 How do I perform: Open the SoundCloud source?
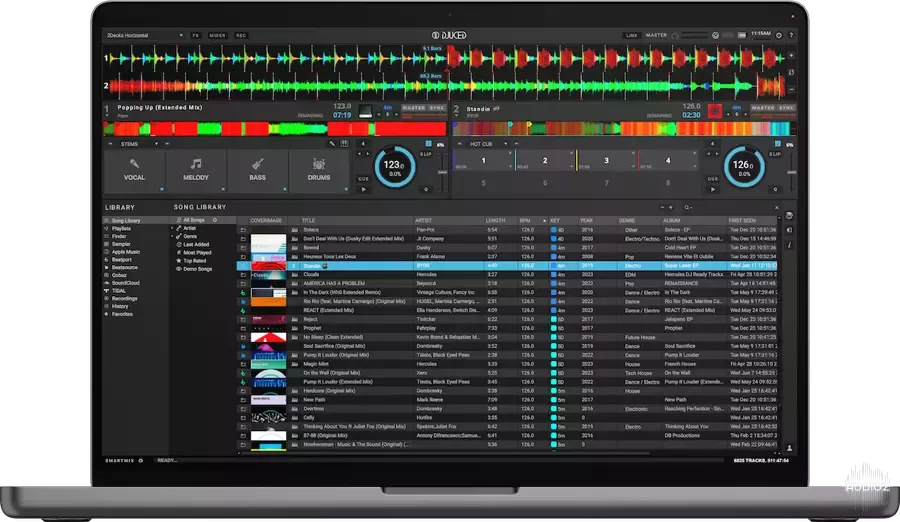(x=126, y=283)
